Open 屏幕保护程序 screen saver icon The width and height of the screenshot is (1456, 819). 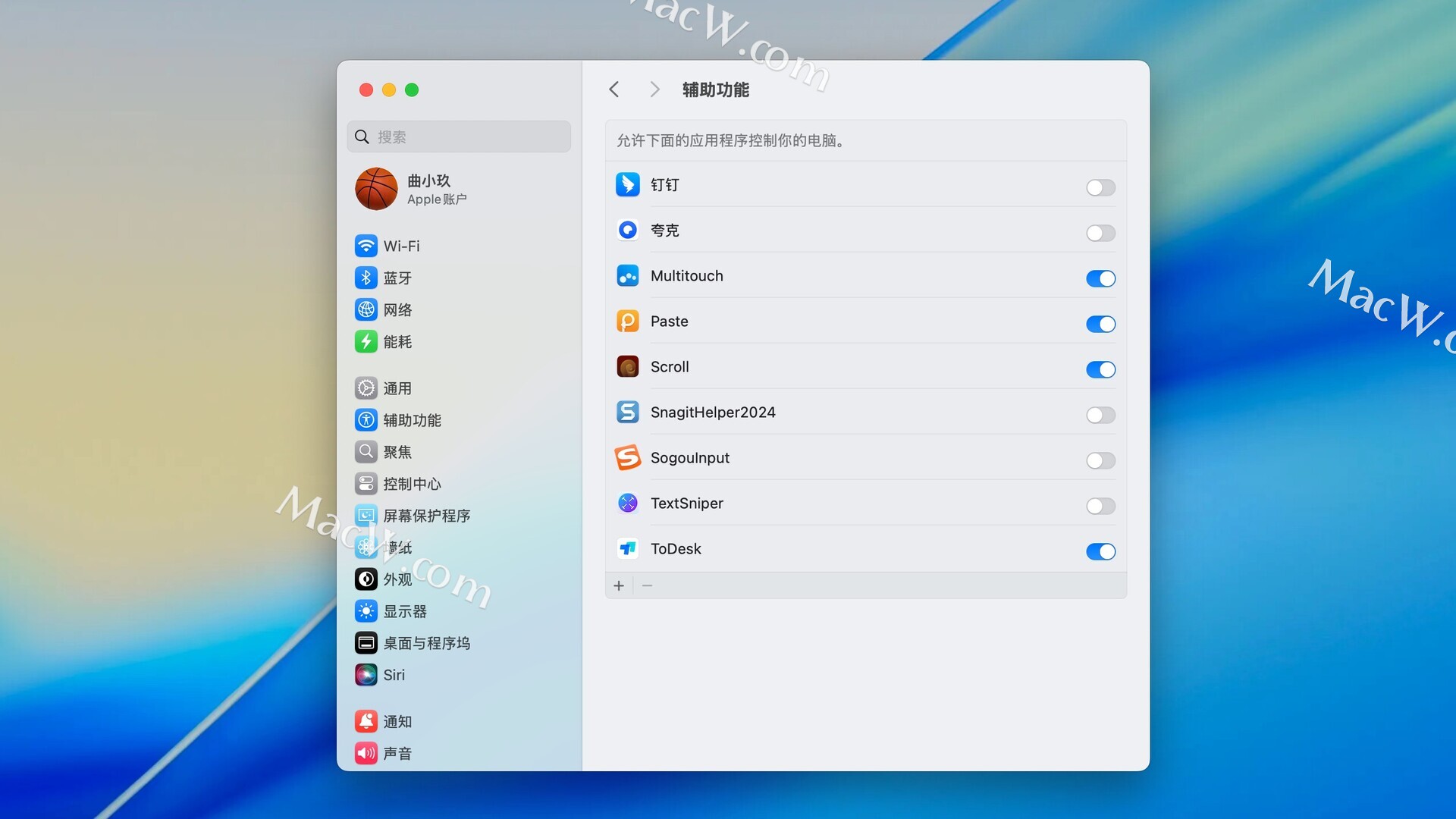tap(366, 516)
